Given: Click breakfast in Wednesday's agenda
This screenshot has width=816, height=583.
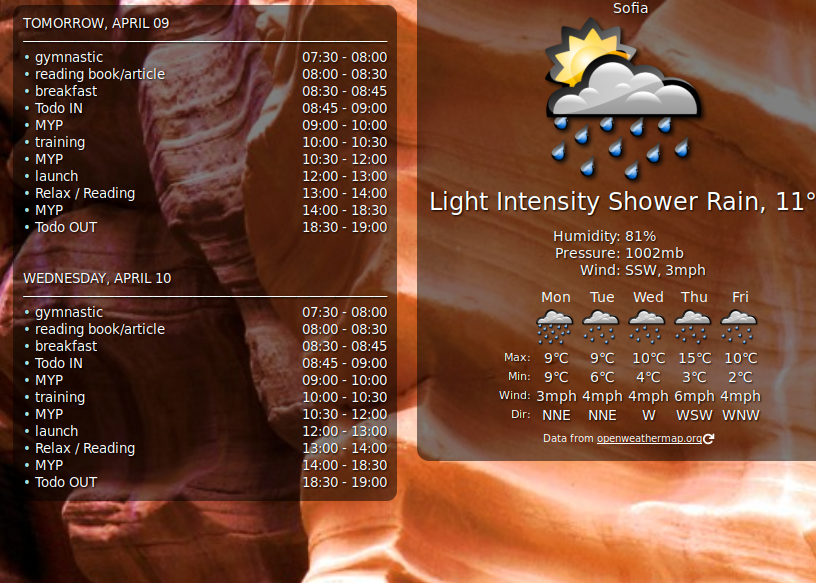Looking at the screenshot, I should (66, 346).
